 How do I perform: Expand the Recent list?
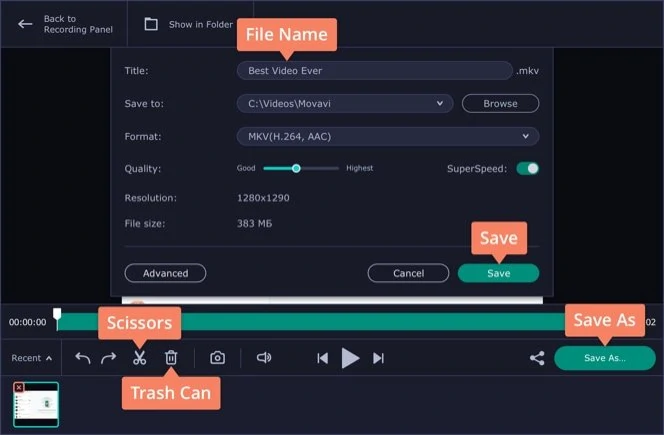click(x=32, y=358)
